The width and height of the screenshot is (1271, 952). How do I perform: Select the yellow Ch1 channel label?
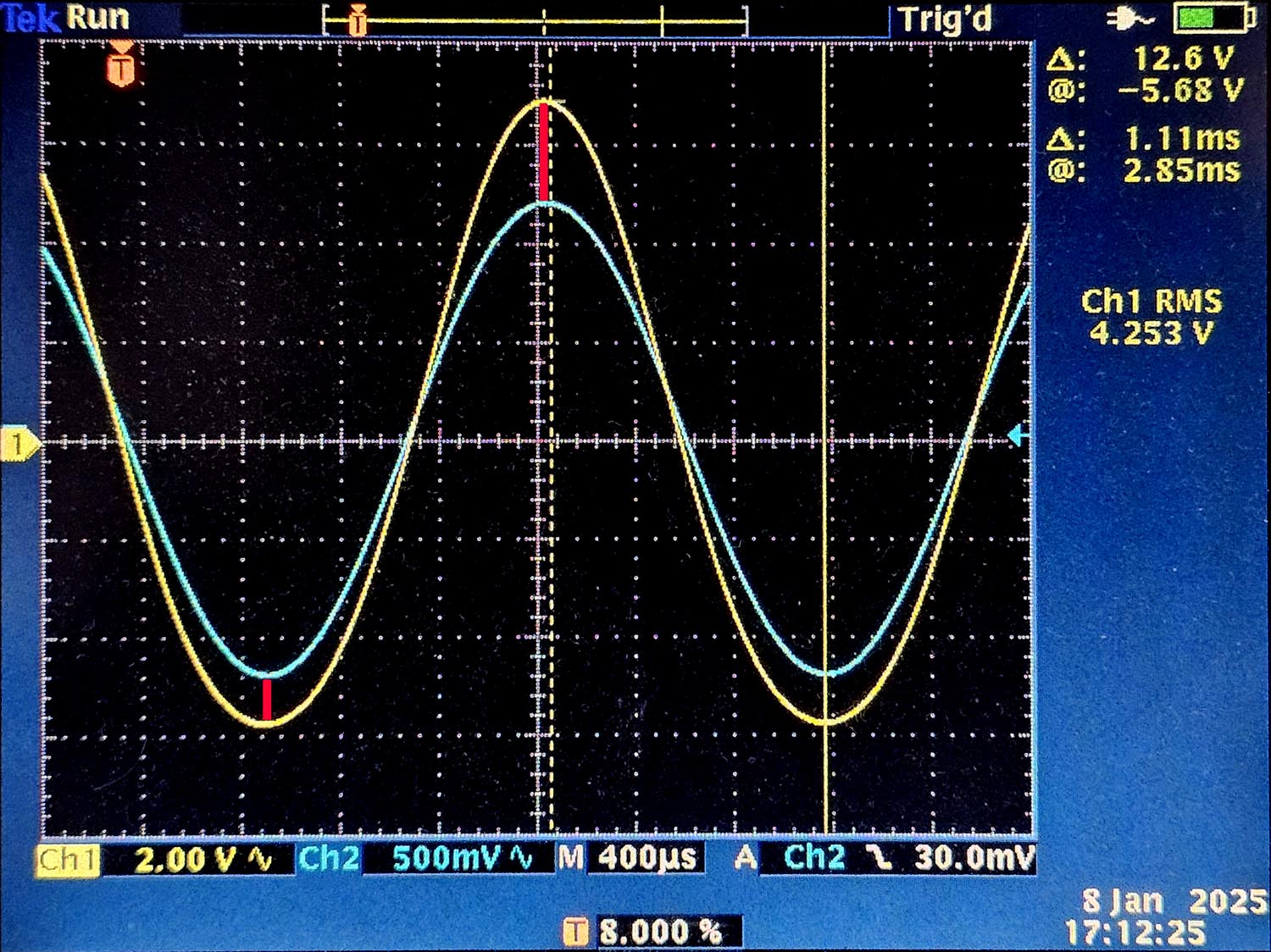pyautogui.click(x=68, y=860)
